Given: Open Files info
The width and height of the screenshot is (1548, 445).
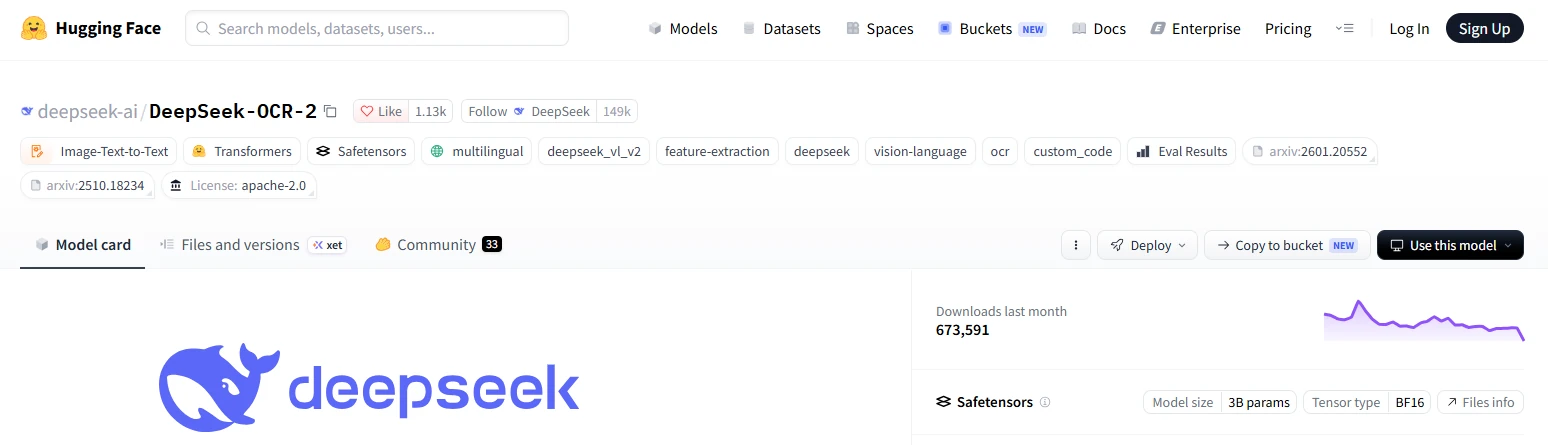Looking at the screenshot, I should point(1481,402).
